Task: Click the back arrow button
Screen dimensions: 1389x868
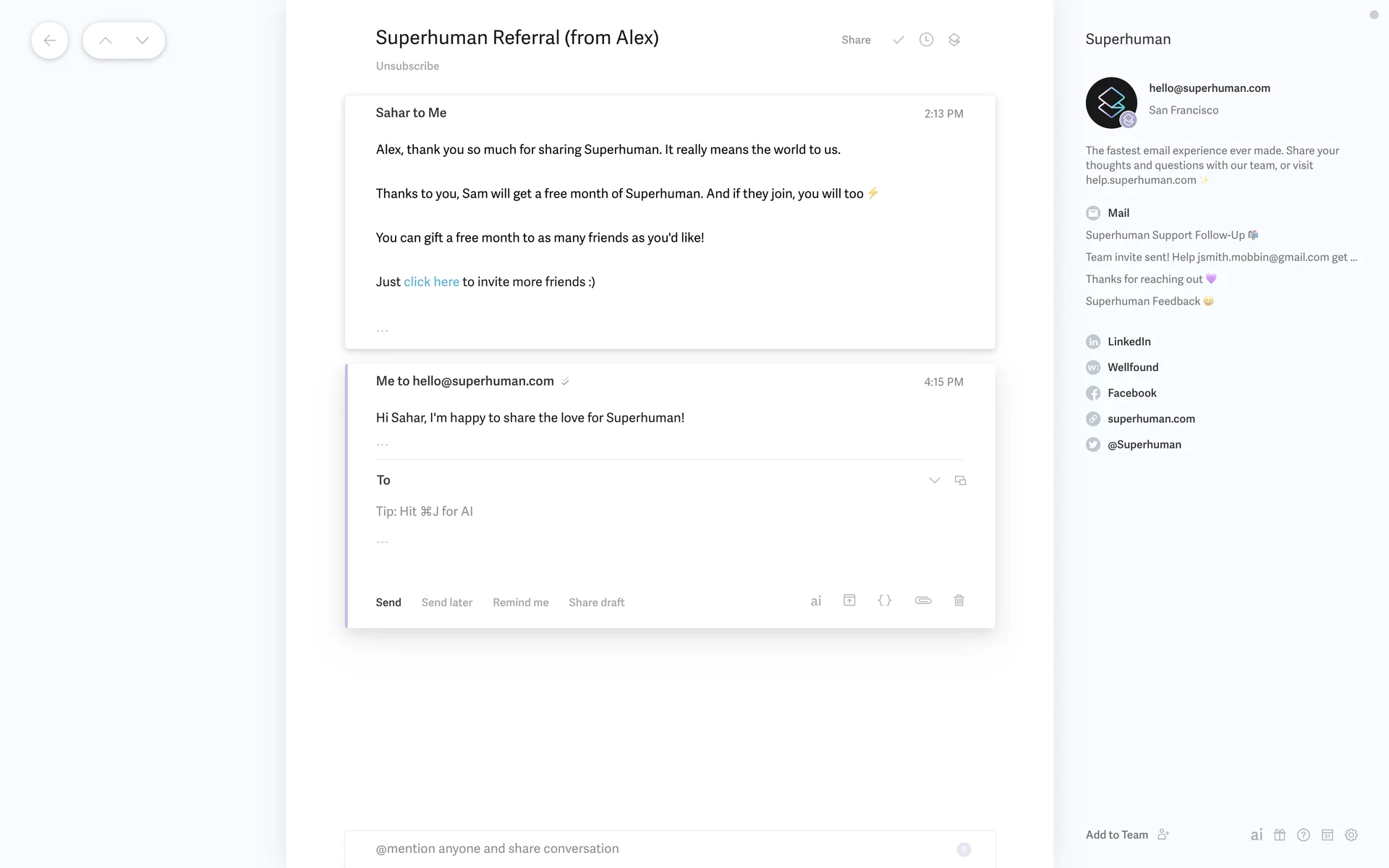Action: pyautogui.click(x=49, y=41)
